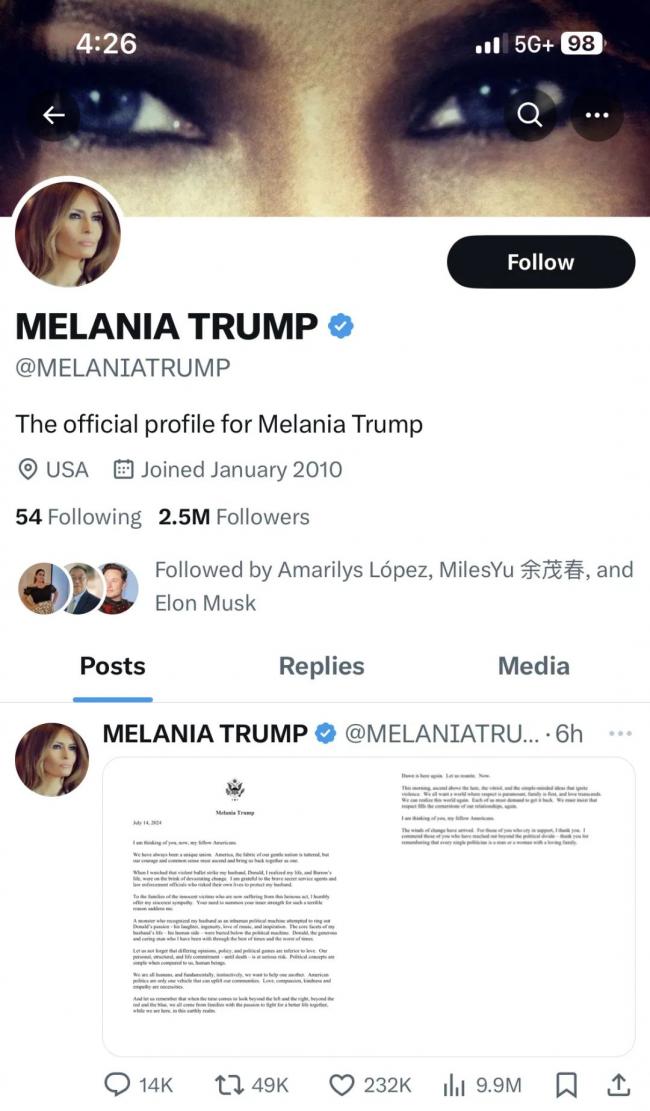Select the Posts tab

tap(112, 666)
